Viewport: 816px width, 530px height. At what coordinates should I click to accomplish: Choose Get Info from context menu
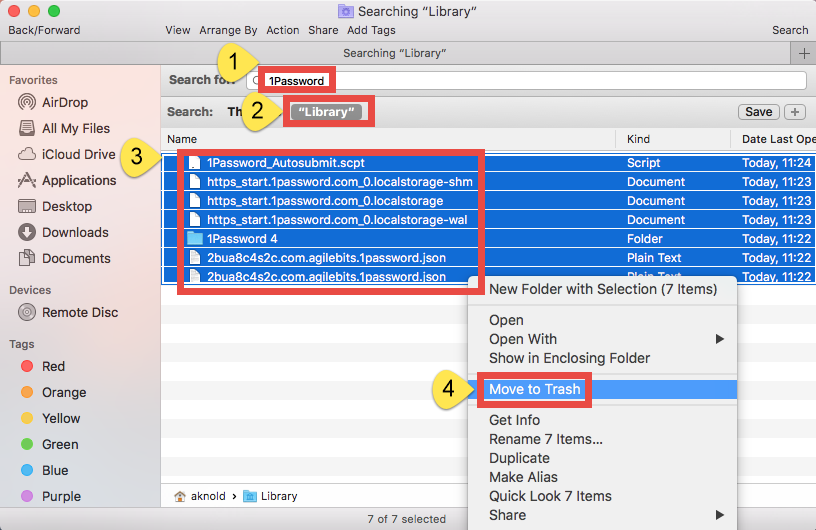(603, 420)
